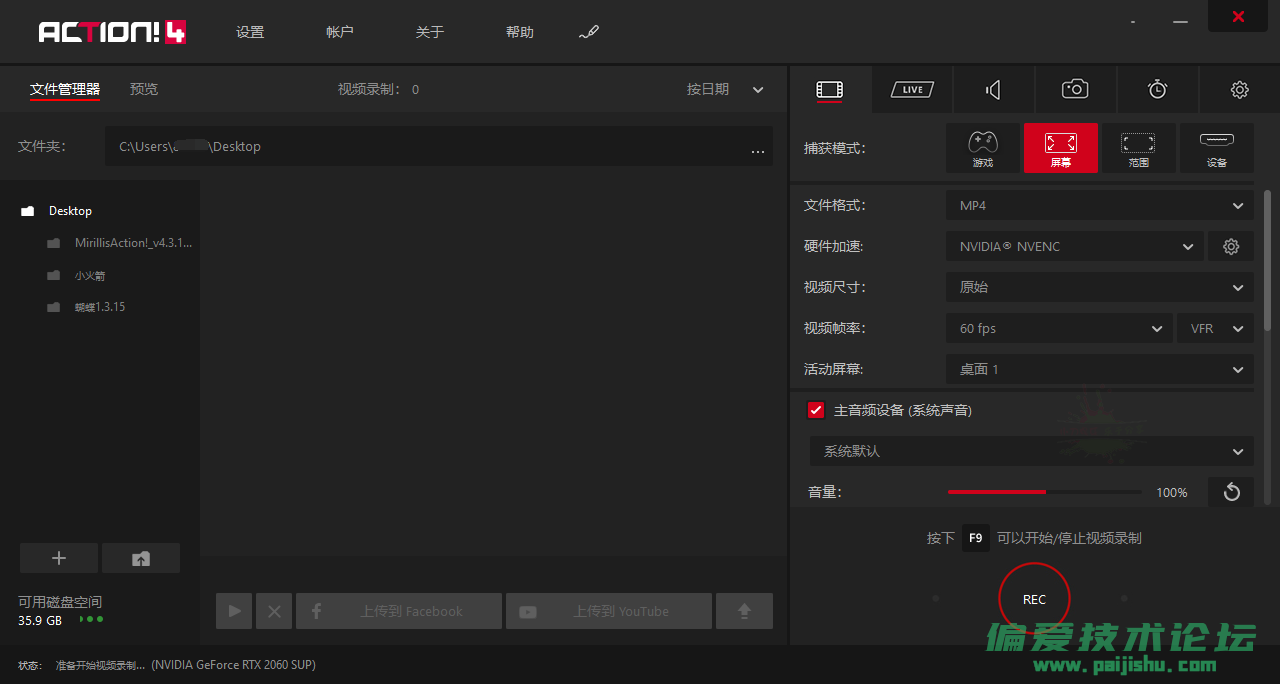Switch to the 预览 tab

[x=144, y=90]
